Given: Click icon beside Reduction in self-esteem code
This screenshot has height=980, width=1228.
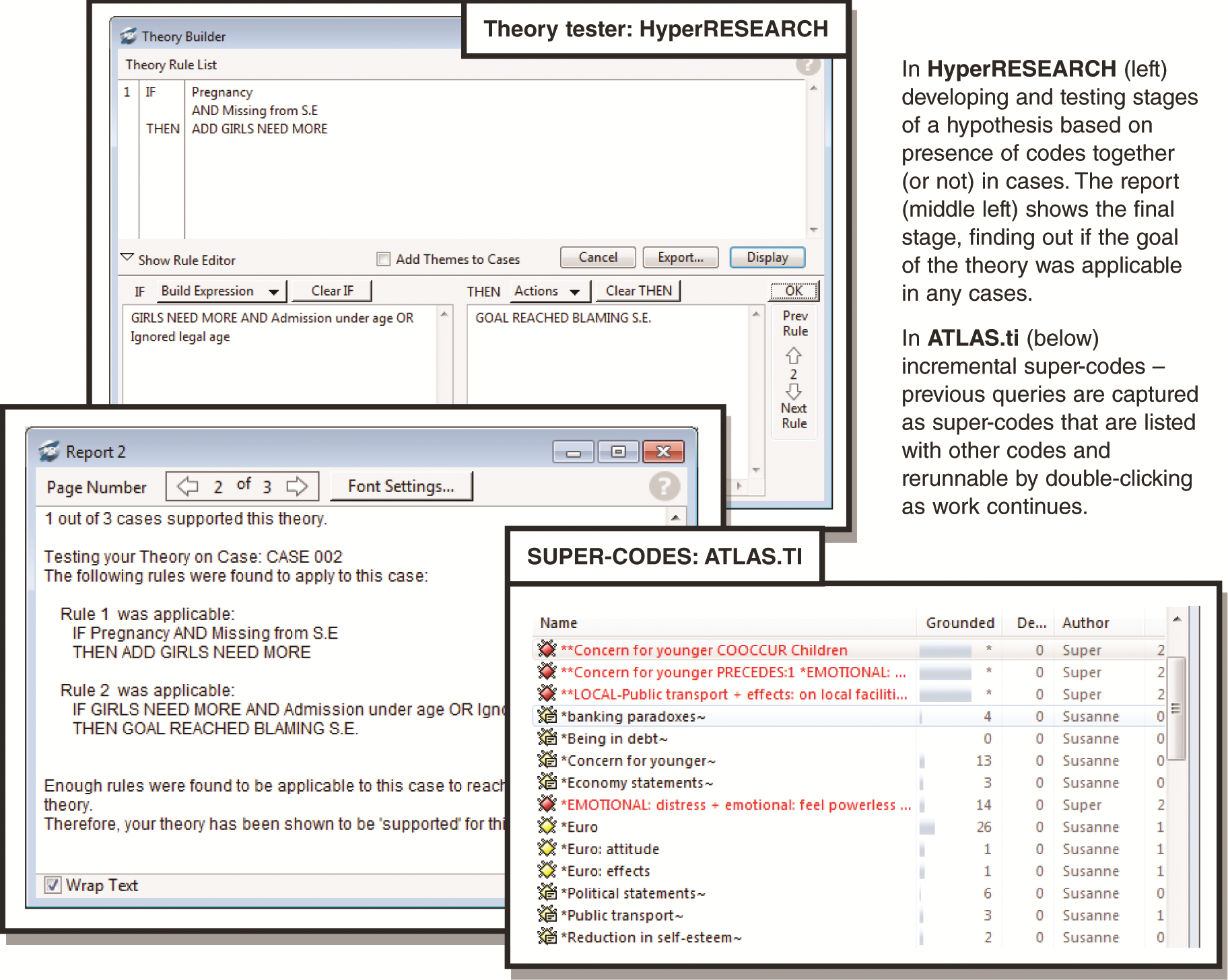Looking at the screenshot, I should click(x=547, y=937).
